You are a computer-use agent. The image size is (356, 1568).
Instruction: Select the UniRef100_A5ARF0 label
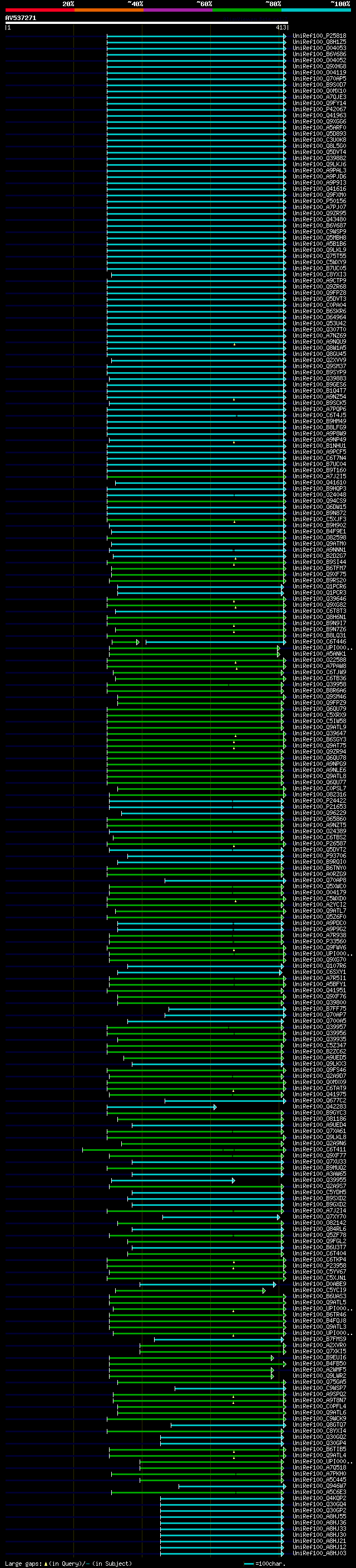[x=319, y=127]
